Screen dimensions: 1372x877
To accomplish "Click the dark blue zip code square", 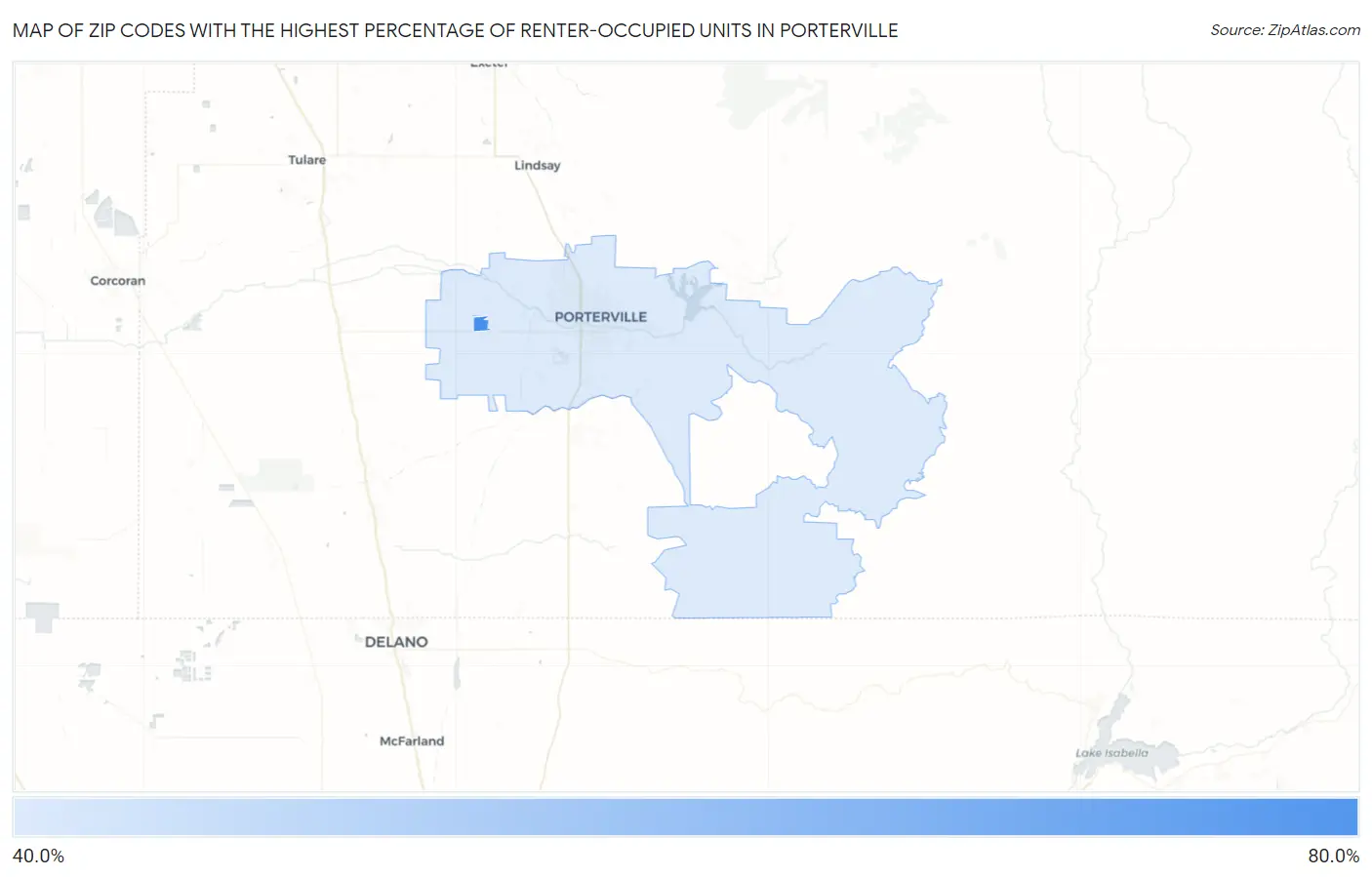I will tap(480, 323).
